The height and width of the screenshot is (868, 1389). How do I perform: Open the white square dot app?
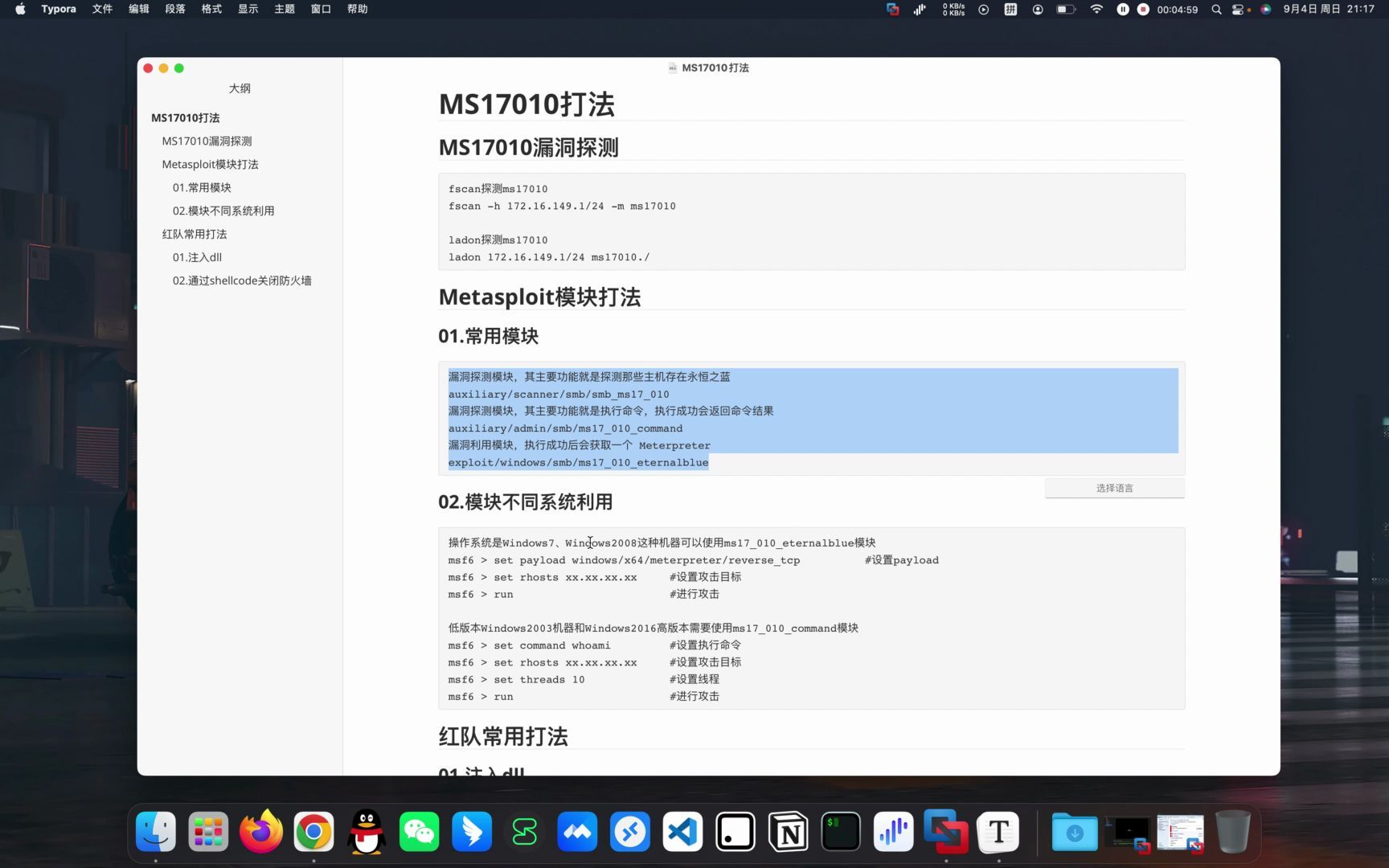click(x=735, y=832)
